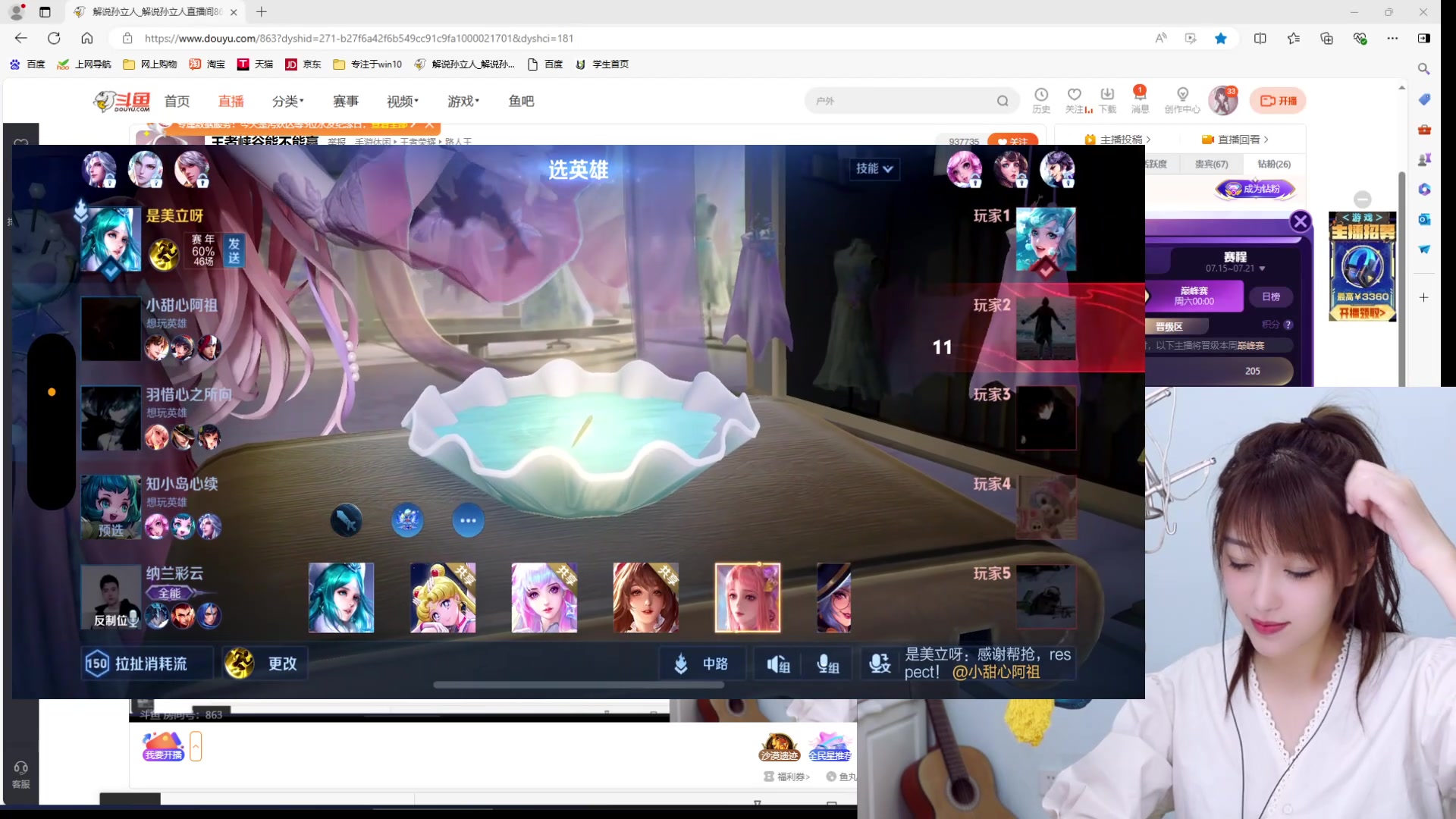This screenshot has height=819, width=1456.
Task: Click the minus circle collapse button
Action: click(x=1363, y=199)
